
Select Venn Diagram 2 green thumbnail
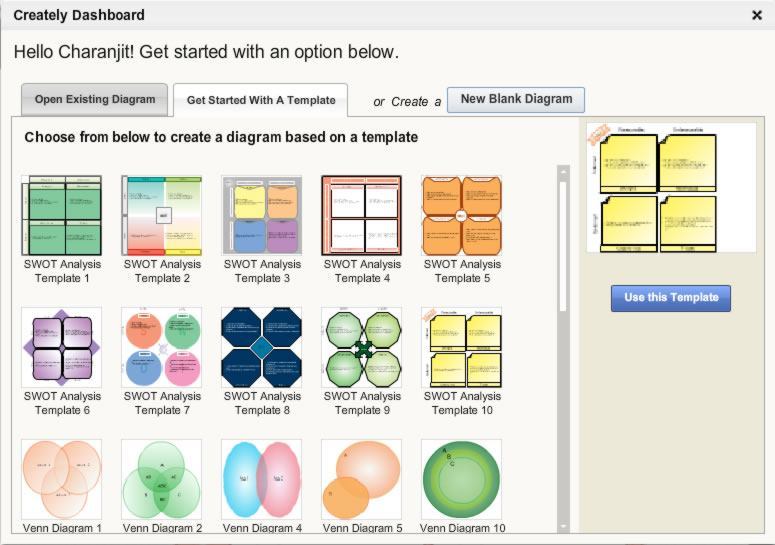tap(161, 479)
